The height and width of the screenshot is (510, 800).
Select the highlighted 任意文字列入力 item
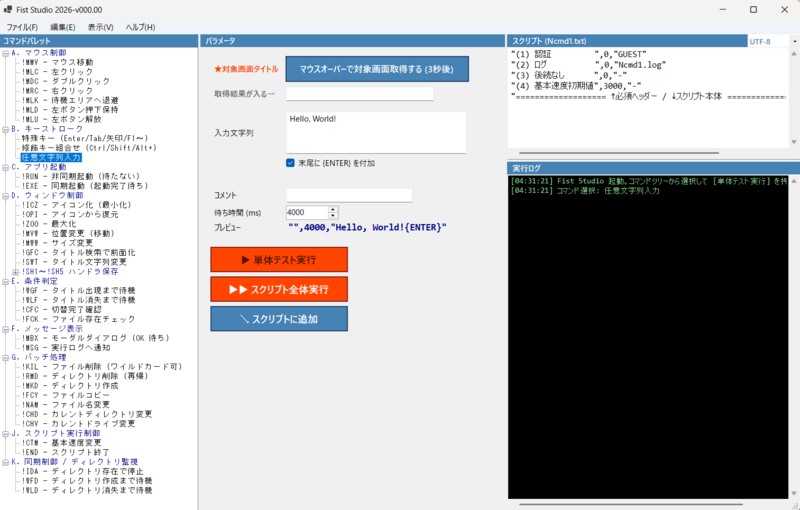[x=51, y=158]
